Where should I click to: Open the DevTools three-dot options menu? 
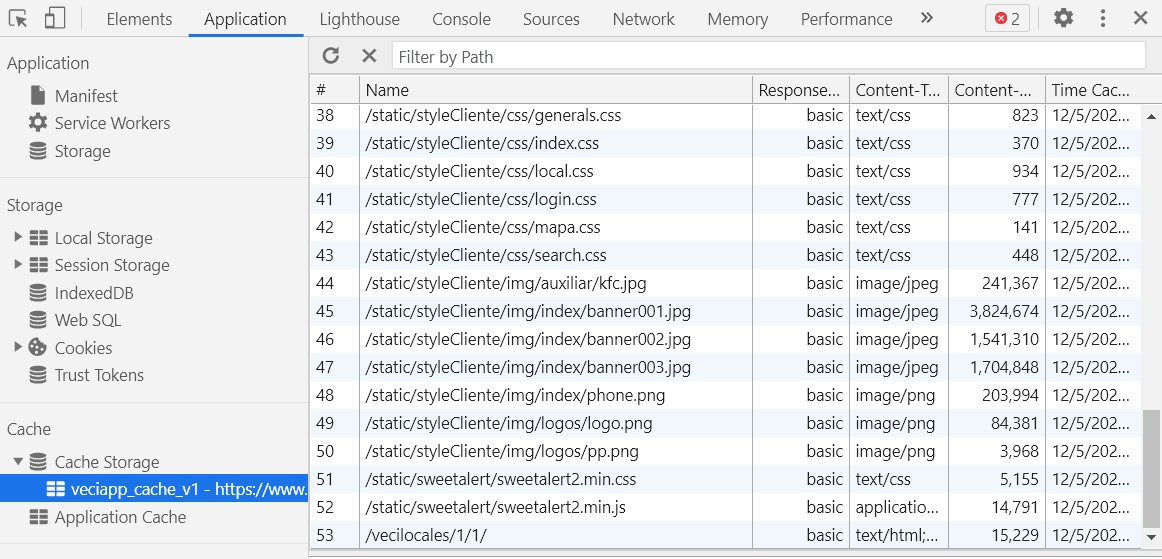click(x=1103, y=18)
